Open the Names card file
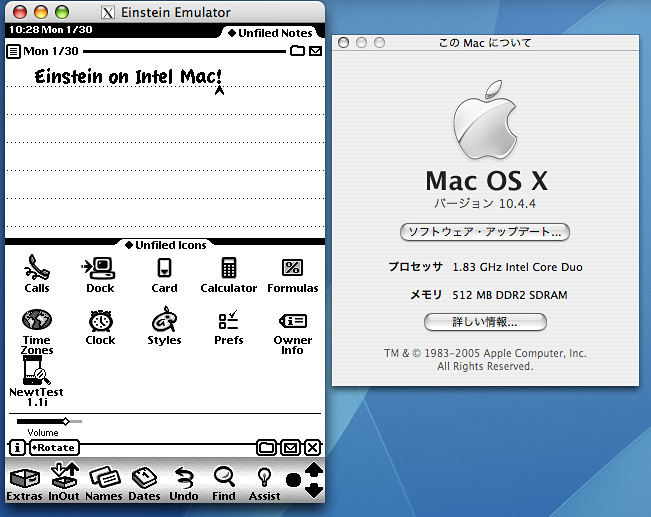The width and height of the screenshot is (651, 517). click(104, 483)
